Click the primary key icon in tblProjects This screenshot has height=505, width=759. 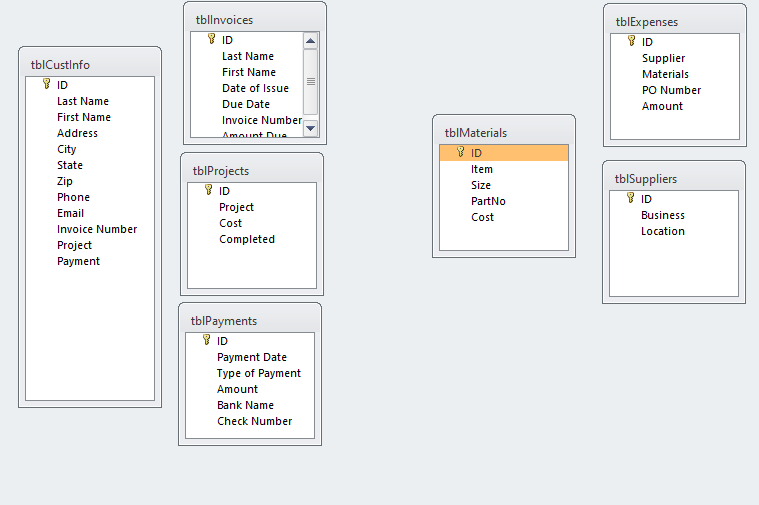[209, 190]
